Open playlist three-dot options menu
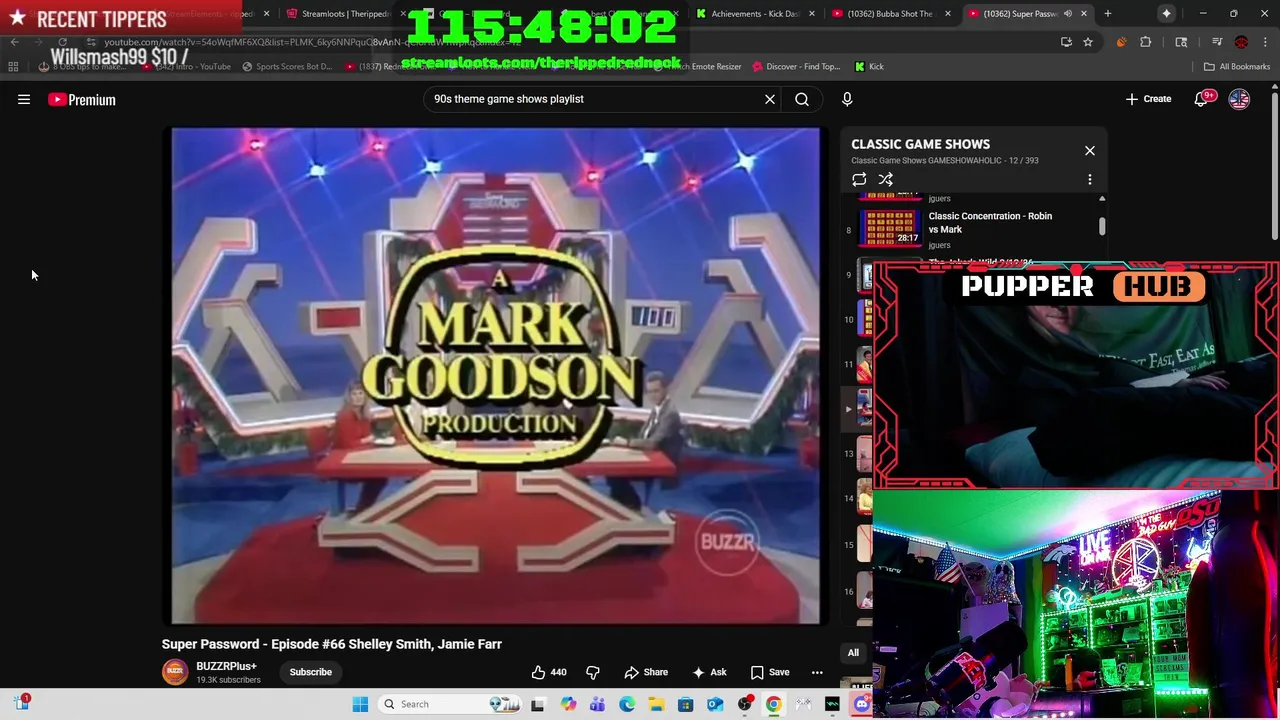The height and width of the screenshot is (720, 1280). coord(1090,180)
